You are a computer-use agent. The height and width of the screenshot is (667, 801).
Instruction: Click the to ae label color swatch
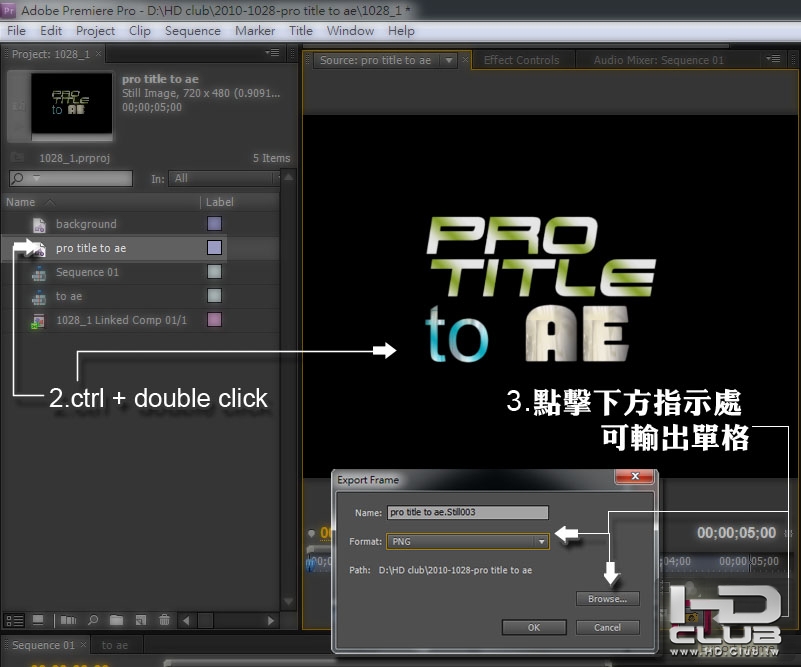[215, 296]
